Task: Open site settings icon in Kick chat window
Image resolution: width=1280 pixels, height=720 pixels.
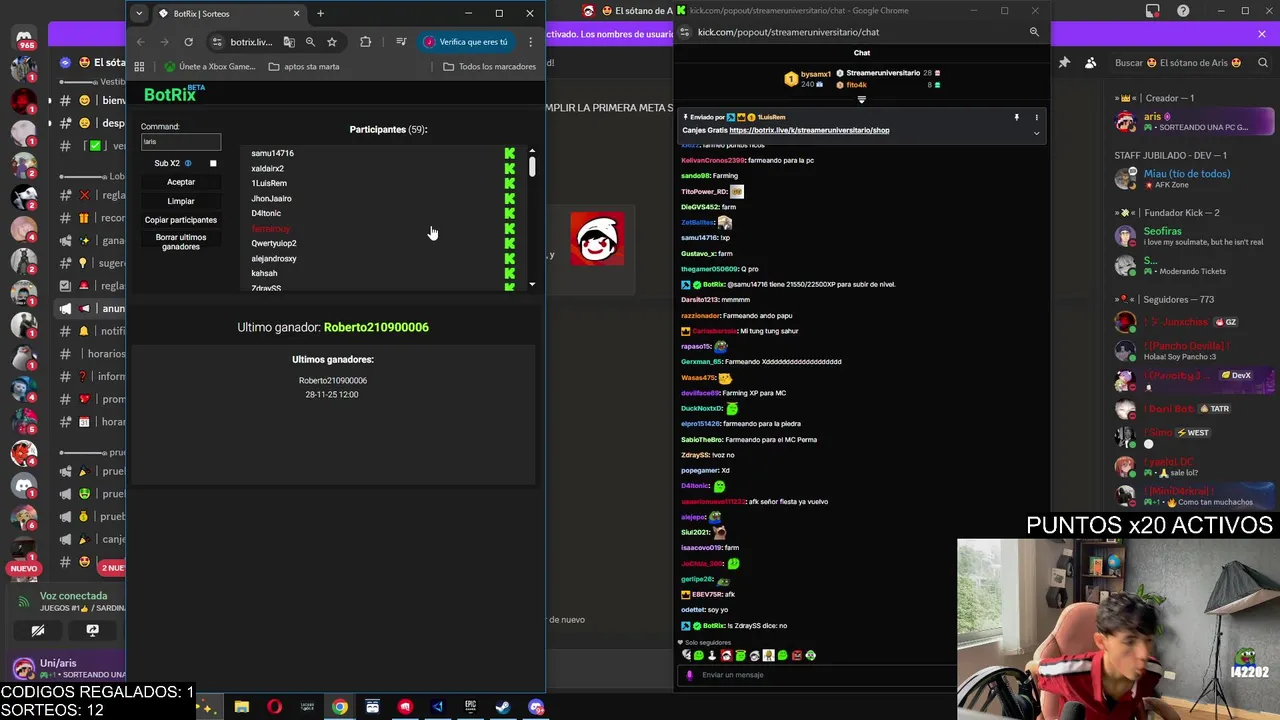Action: coord(685,32)
